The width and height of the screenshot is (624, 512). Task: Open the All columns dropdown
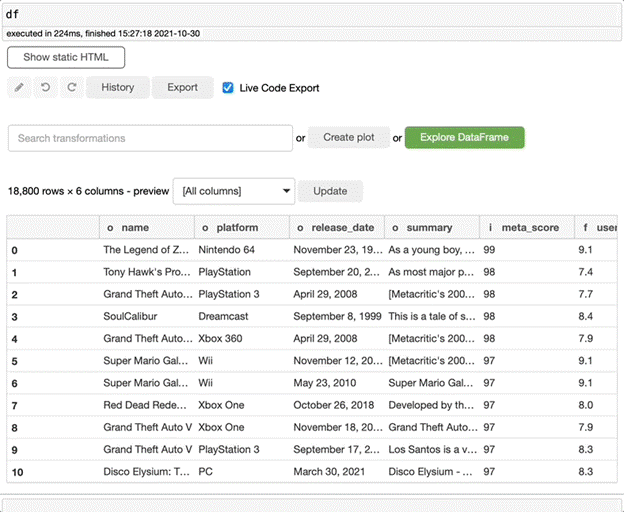tap(234, 191)
